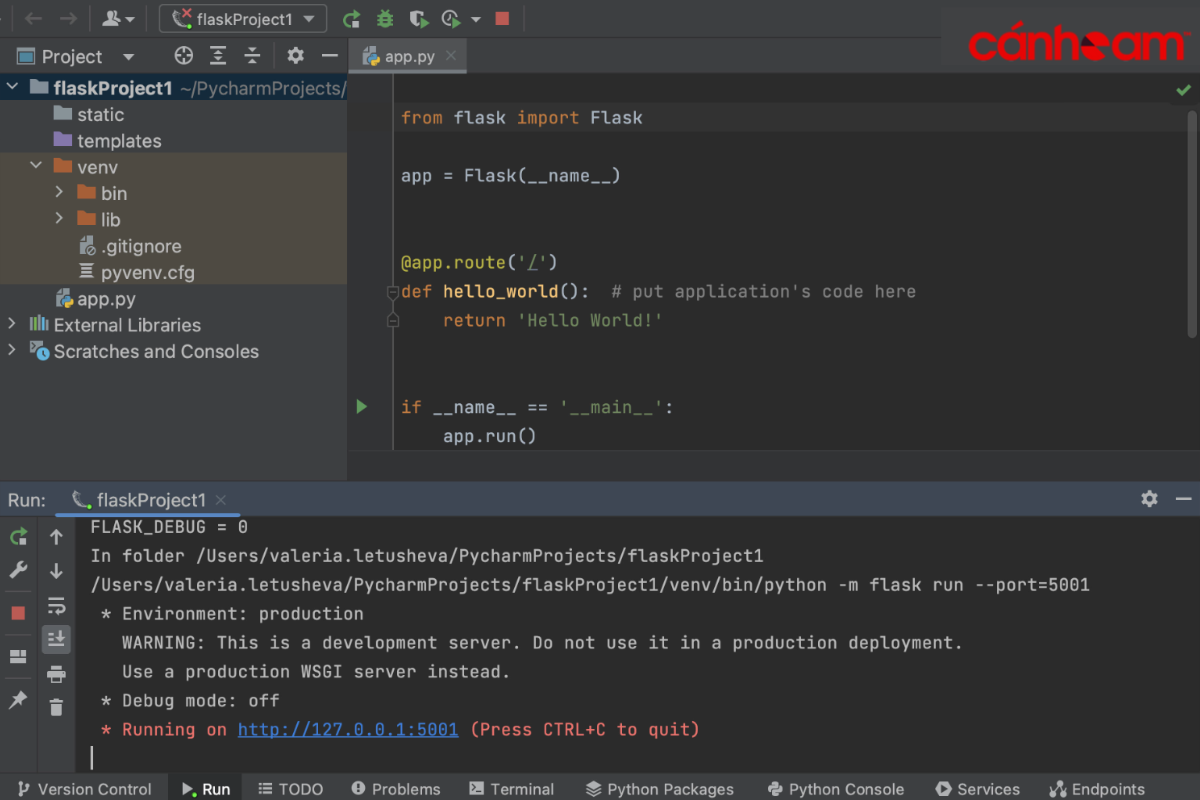
Task: Open the Project view selector dropdown
Action: click(x=128, y=57)
